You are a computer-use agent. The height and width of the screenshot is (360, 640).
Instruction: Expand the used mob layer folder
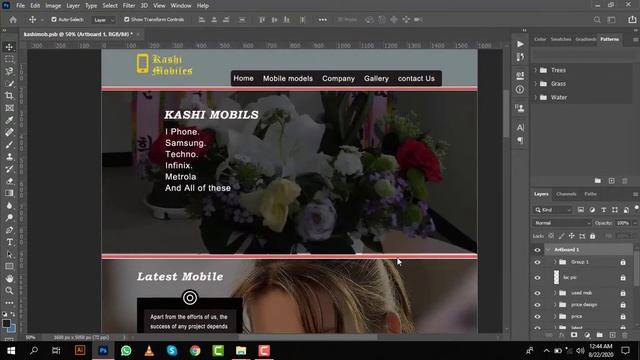[555, 293]
